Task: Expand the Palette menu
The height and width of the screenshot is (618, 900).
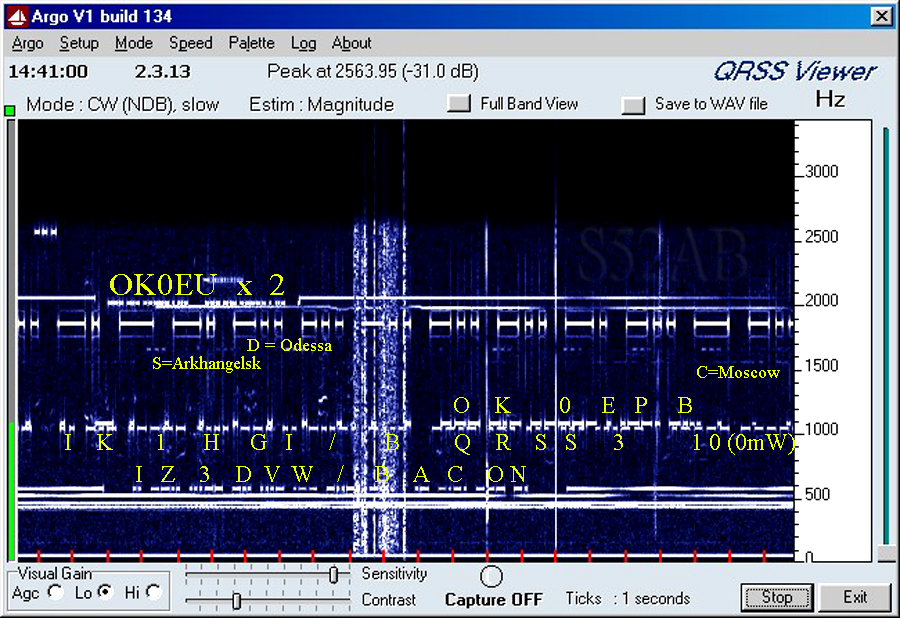Action: (x=251, y=43)
